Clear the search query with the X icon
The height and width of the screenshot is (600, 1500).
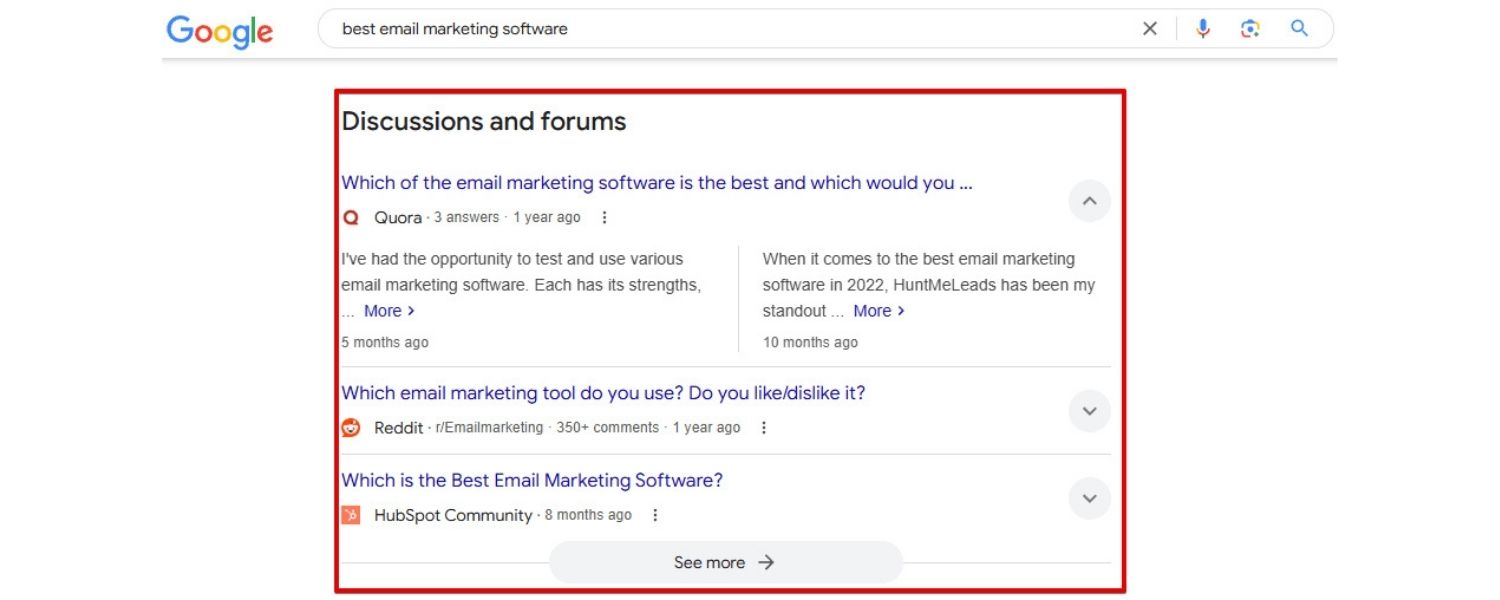1149,28
